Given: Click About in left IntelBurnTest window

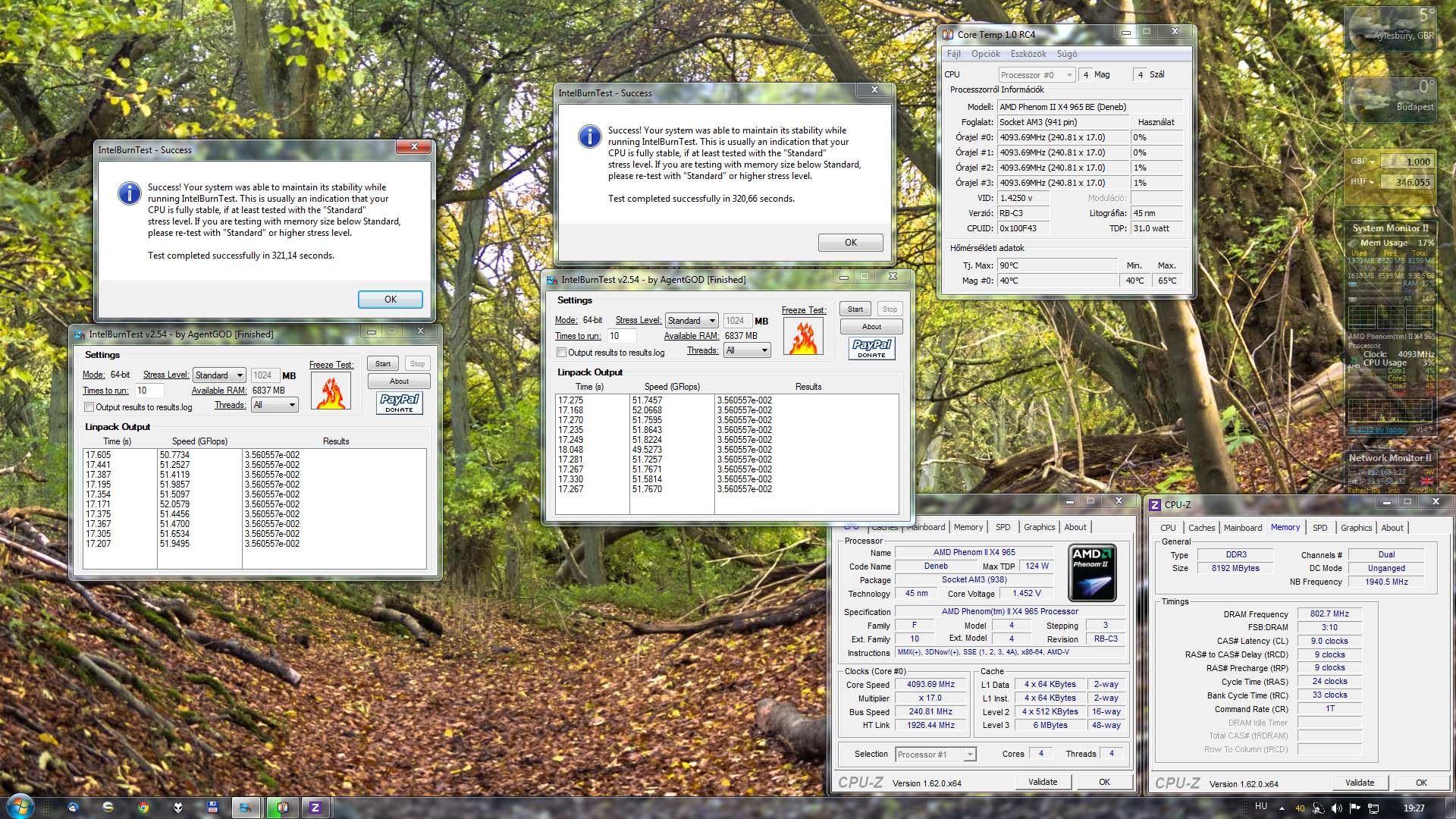Looking at the screenshot, I should (399, 381).
